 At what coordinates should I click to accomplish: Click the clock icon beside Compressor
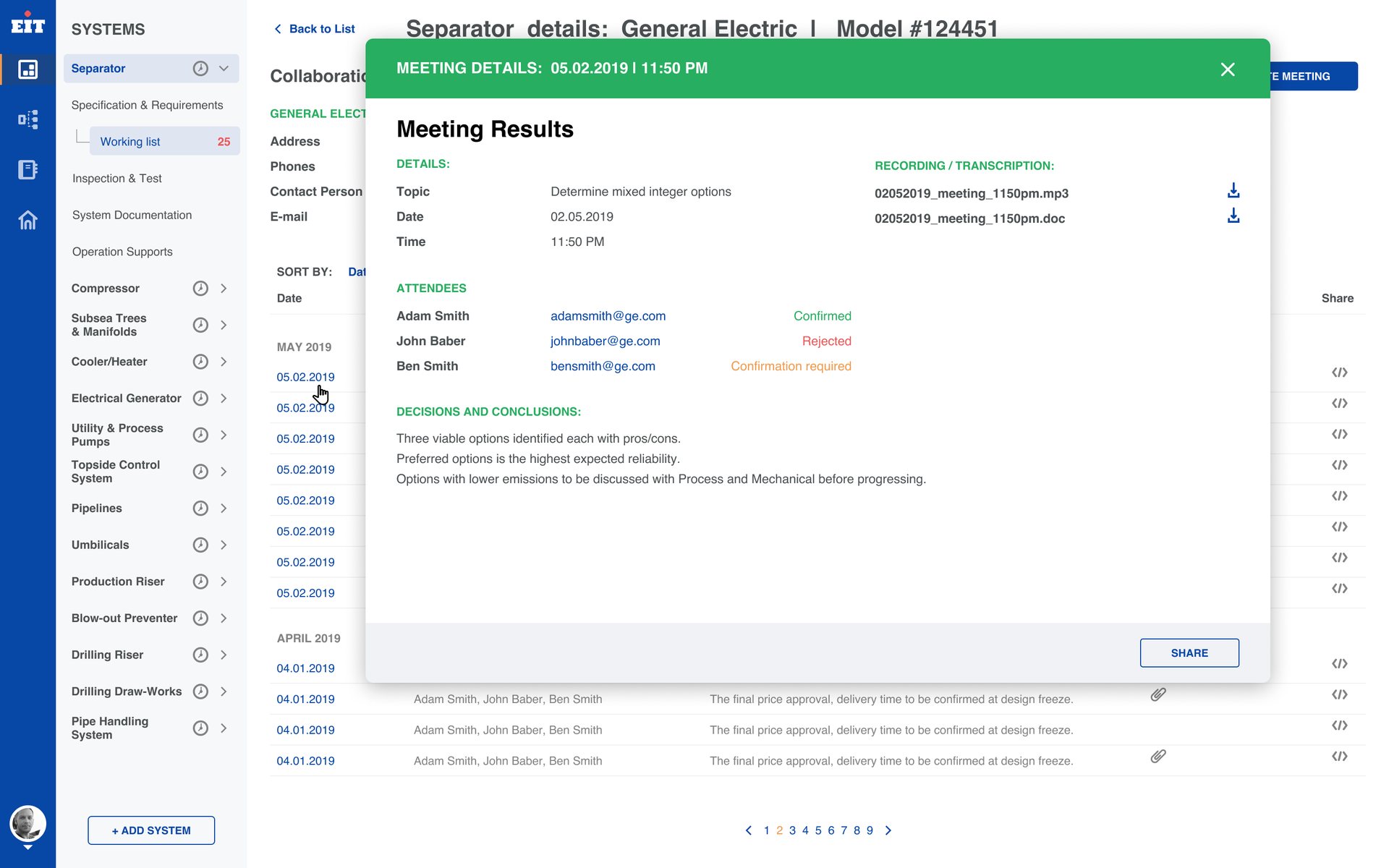pos(200,288)
